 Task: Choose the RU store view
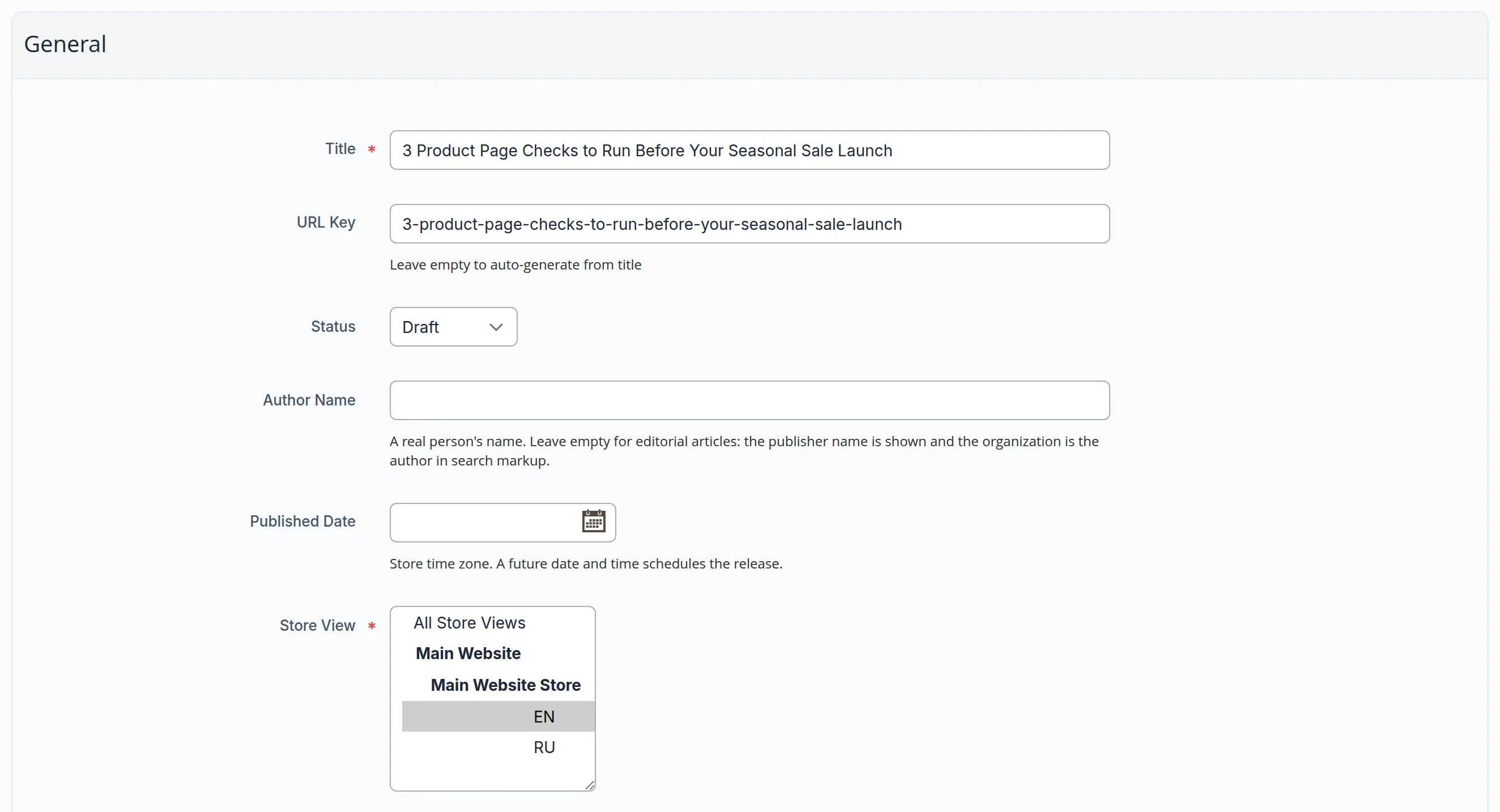coord(498,747)
